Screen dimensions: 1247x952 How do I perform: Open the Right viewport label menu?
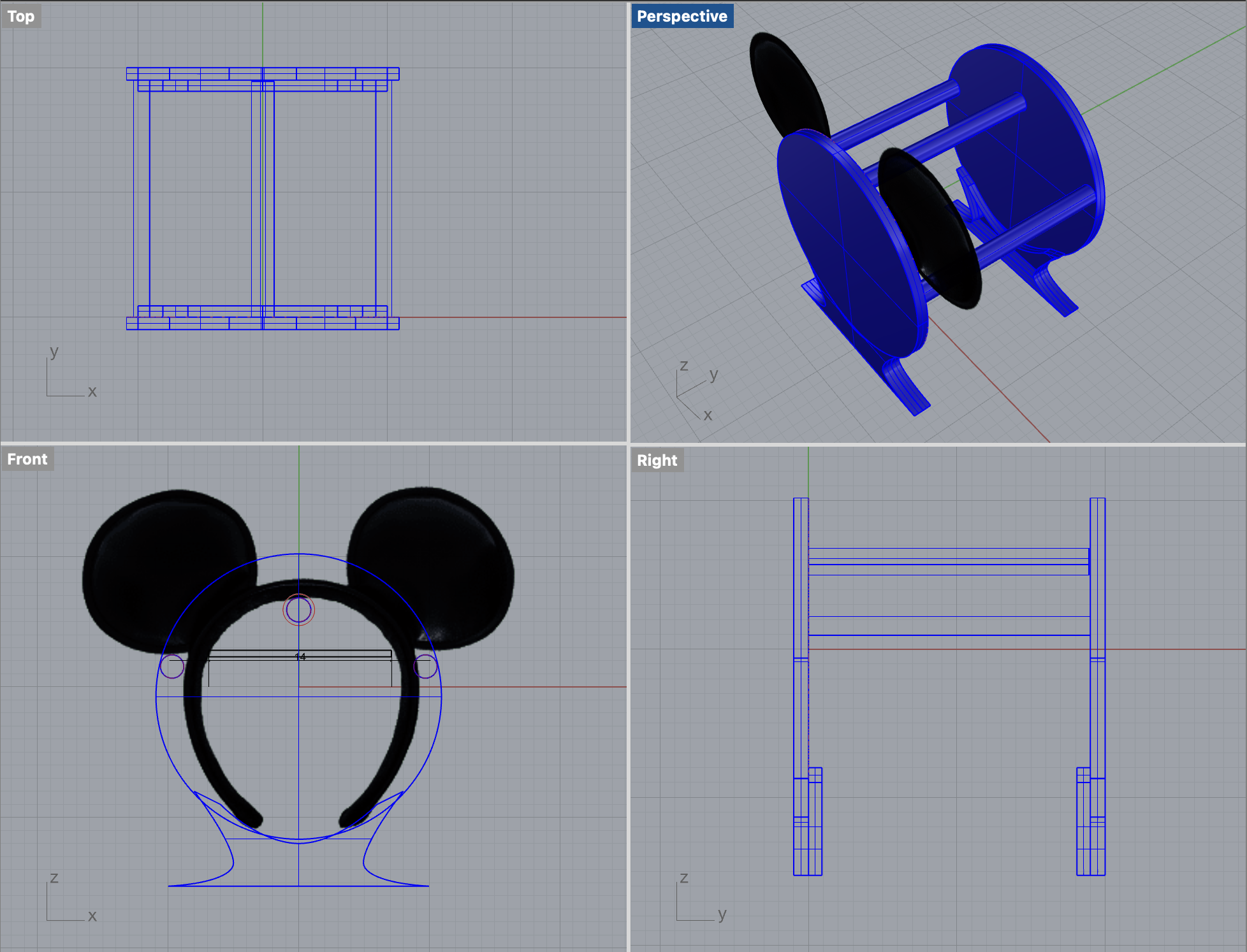click(x=657, y=460)
